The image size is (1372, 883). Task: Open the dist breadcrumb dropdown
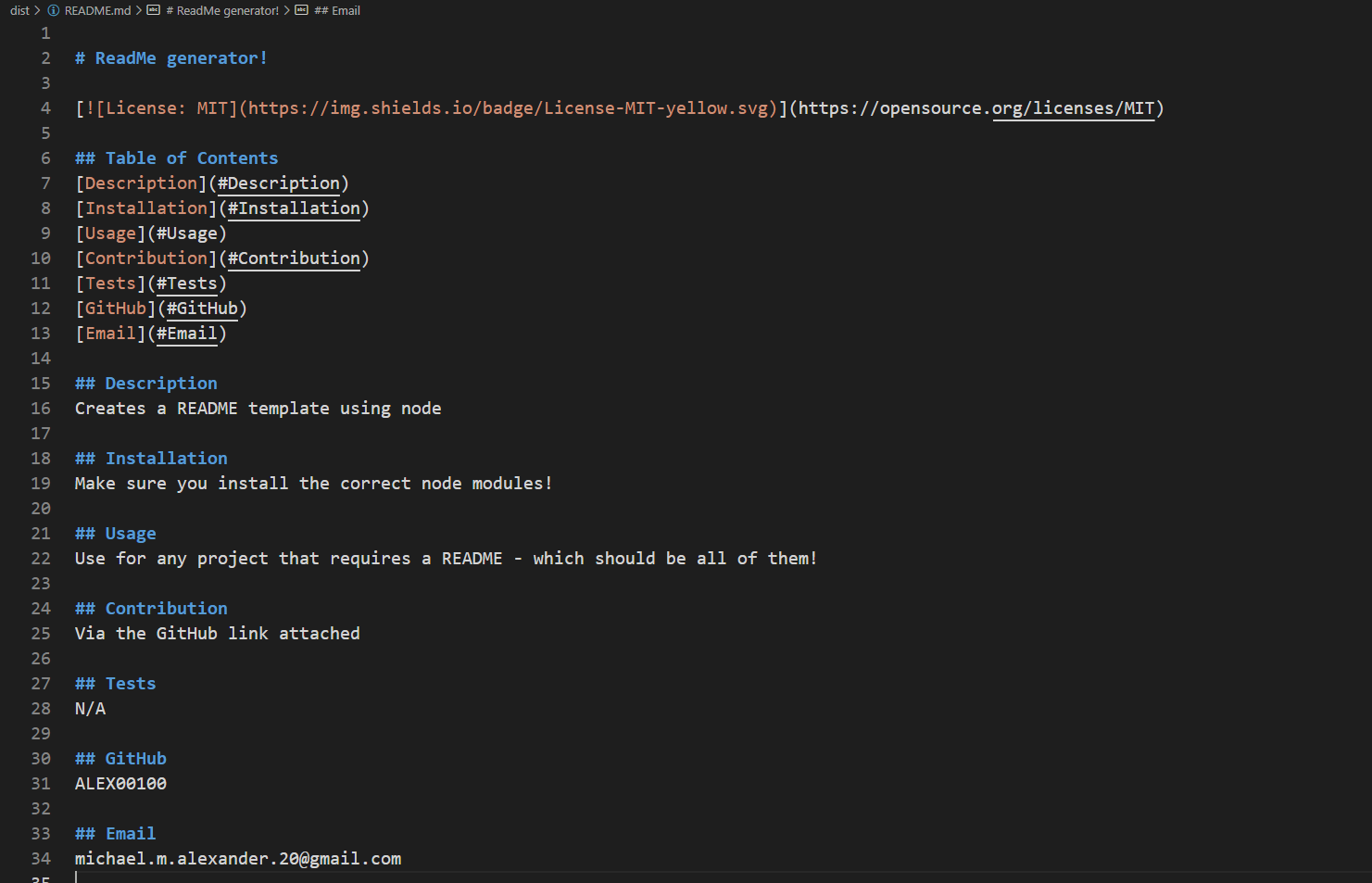point(19,10)
